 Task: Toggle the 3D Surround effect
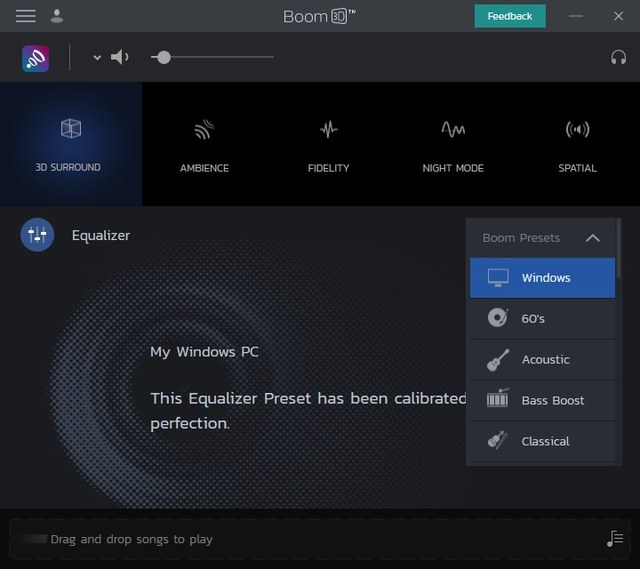(x=70, y=144)
